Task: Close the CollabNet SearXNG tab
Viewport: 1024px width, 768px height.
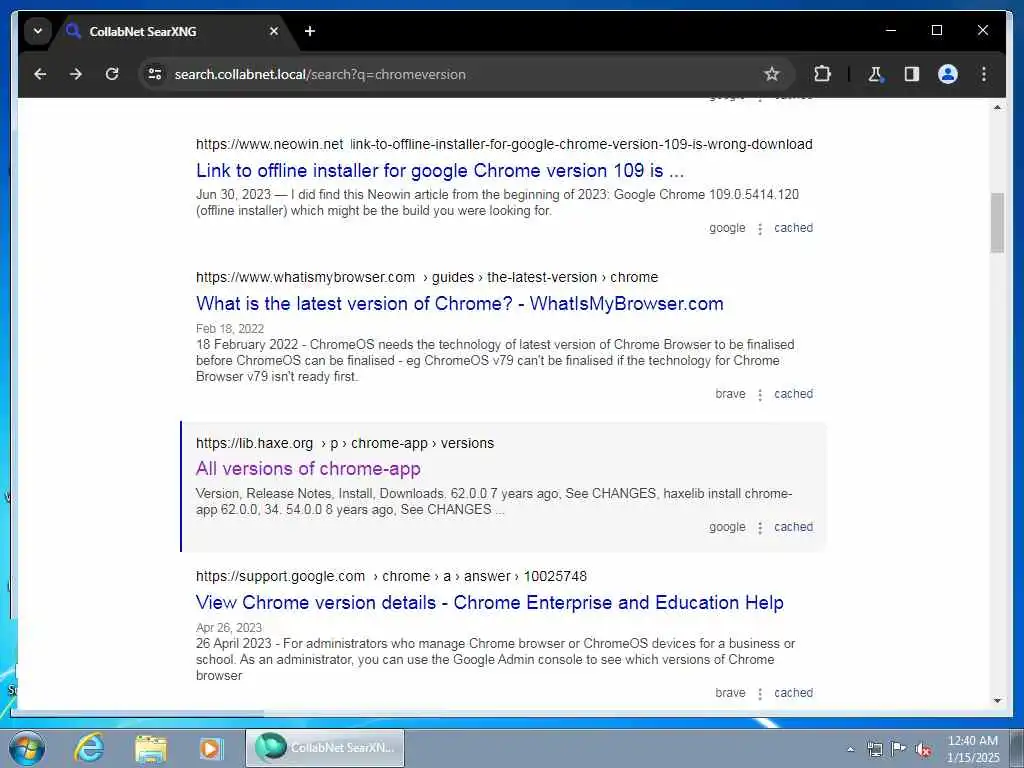Action: tap(274, 31)
